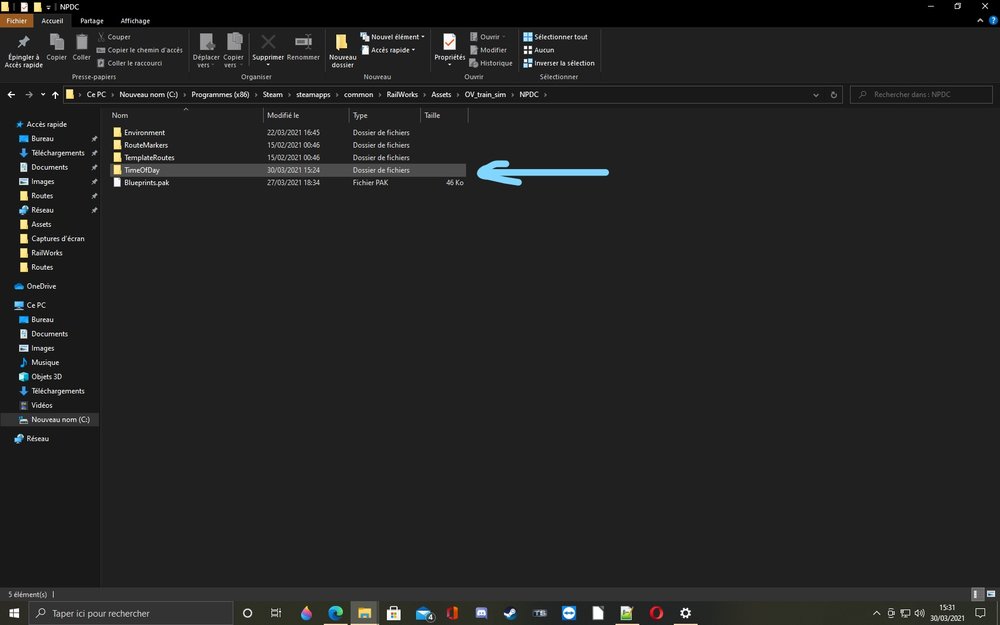Click the Rechercher dans NPDC field
The height and width of the screenshot is (625, 1000).
(x=921, y=94)
